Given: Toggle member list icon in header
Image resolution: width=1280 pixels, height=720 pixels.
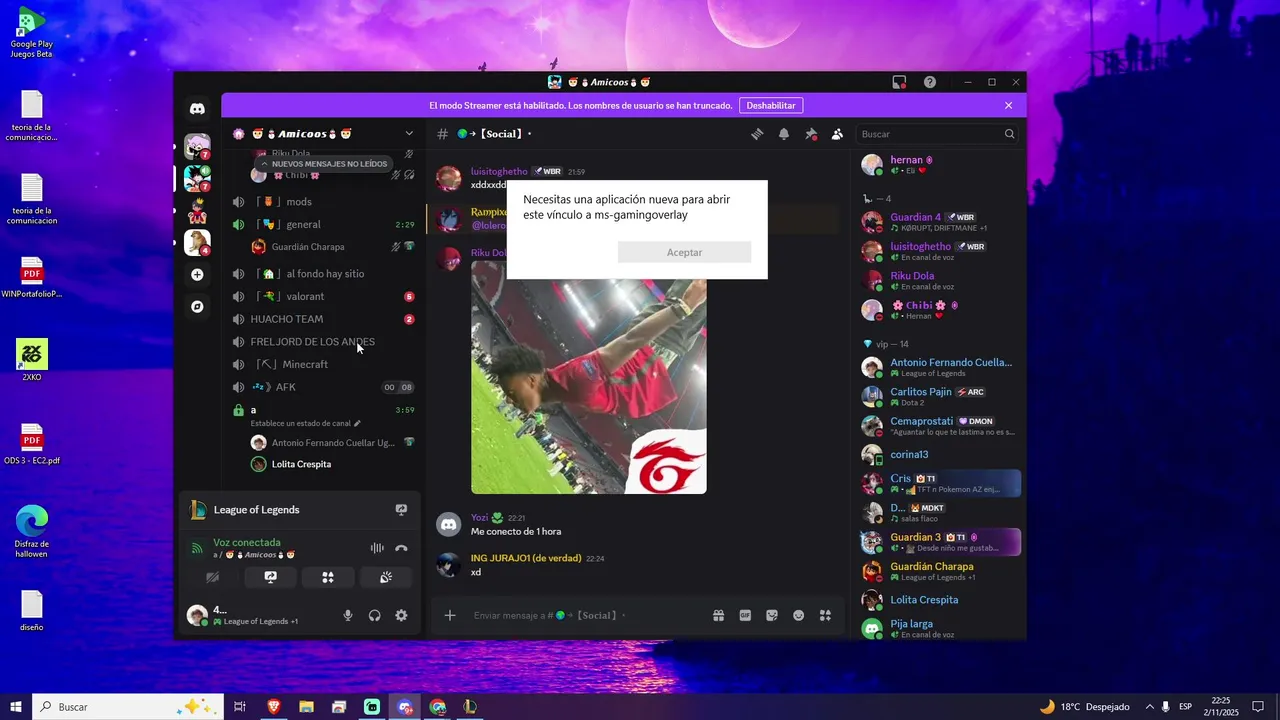Looking at the screenshot, I should click(837, 134).
